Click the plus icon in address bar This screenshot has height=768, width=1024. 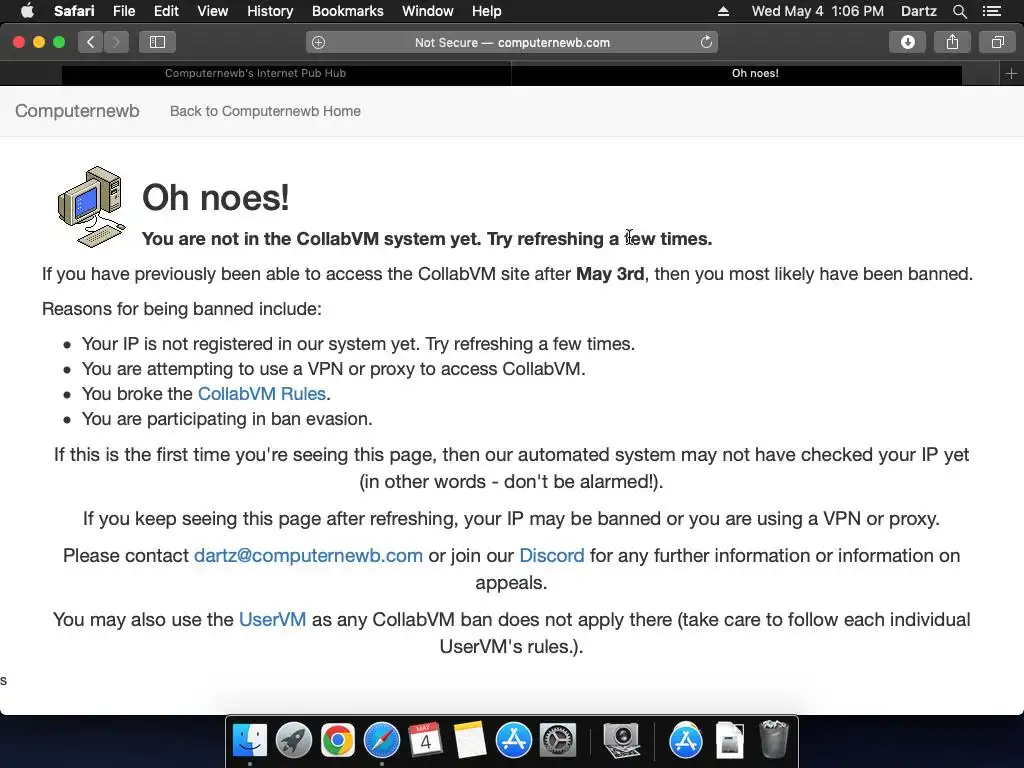point(318,42)
